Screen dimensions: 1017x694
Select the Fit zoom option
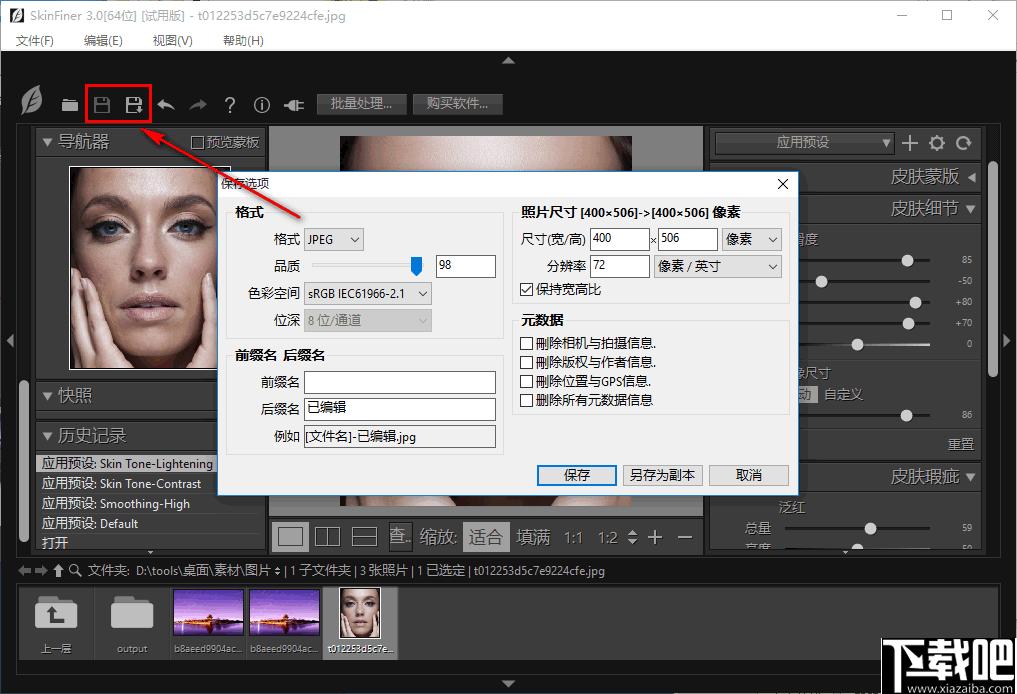pos(486,537)
